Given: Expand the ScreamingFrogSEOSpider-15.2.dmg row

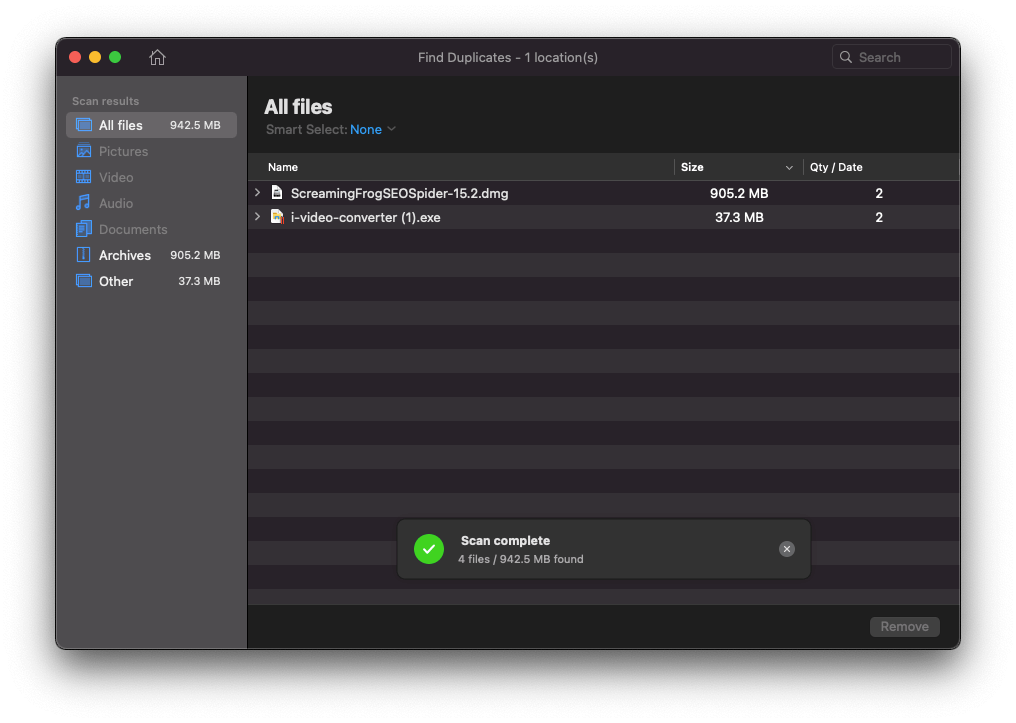Looking at the screenshot, I should point(257,192).
